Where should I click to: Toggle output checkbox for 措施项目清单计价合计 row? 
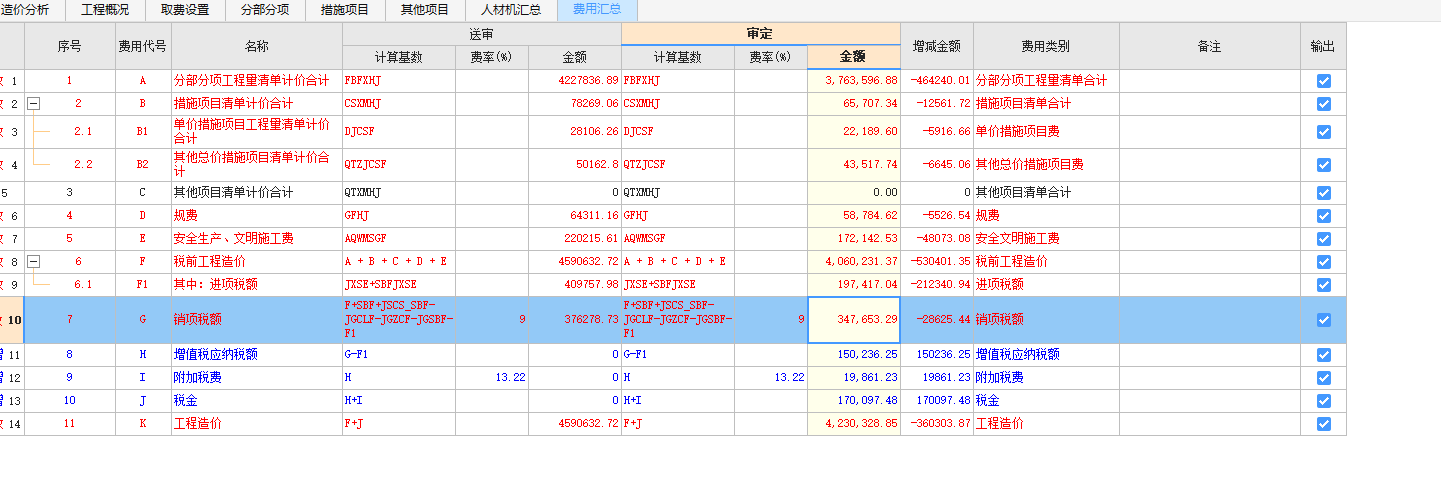(x=1324, y=104)
